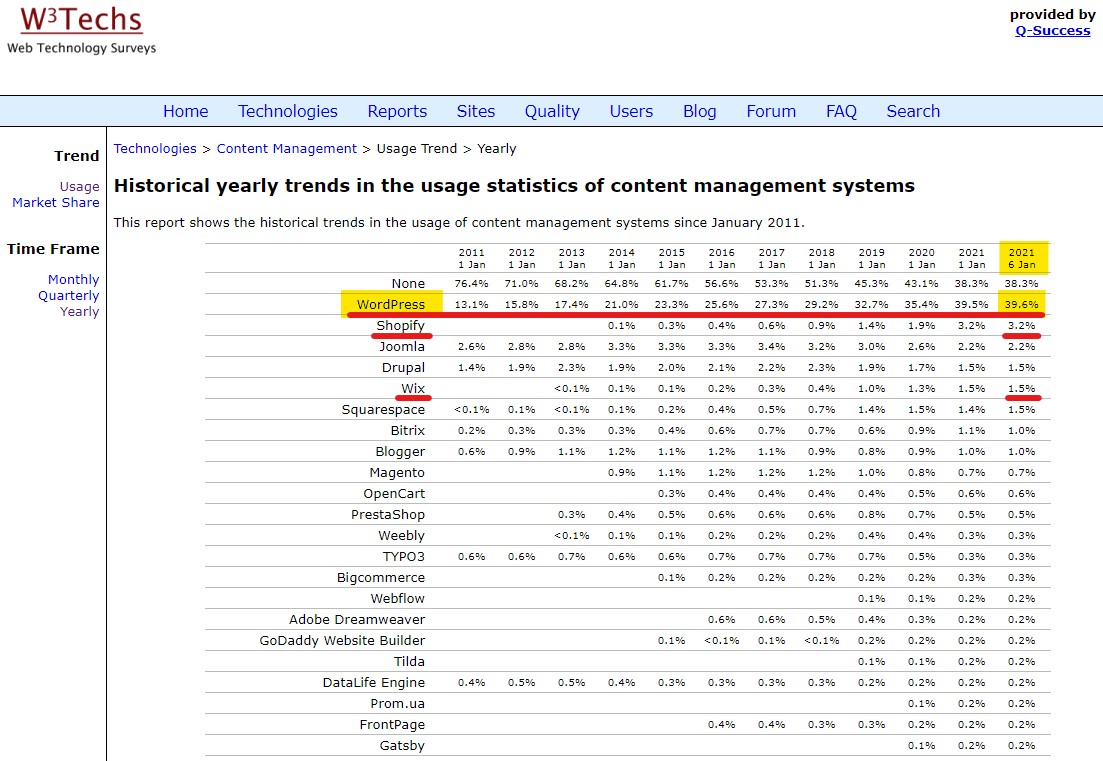1103x761 pixels.
Task: Click the Magento row label
Action: [397, 472]
